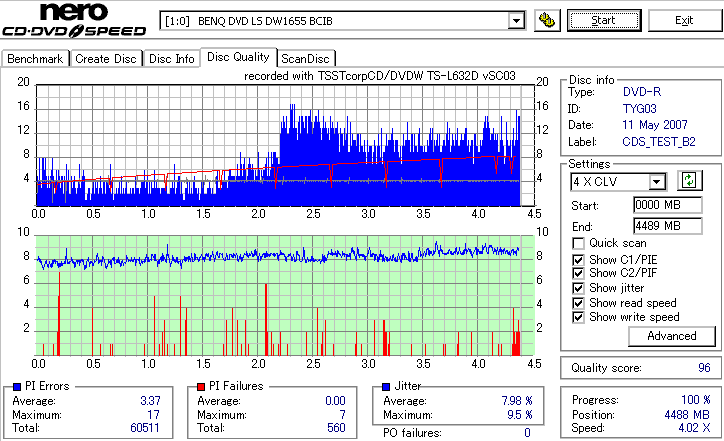Switch to the ScanDisc tab
This screenshot has width=724, height=441.
tap(305, 59)
